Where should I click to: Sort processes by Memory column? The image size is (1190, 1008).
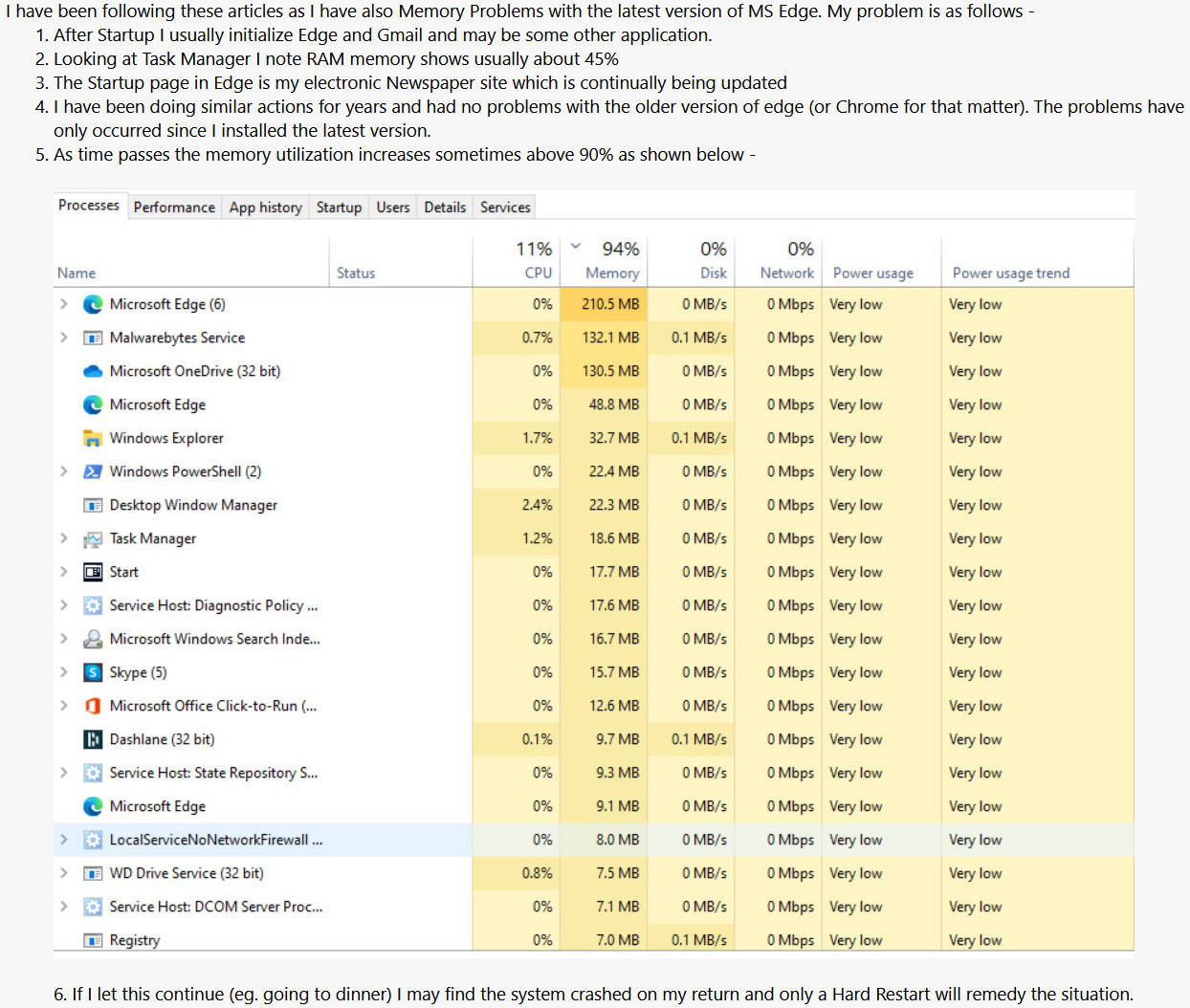pos(604,260)
